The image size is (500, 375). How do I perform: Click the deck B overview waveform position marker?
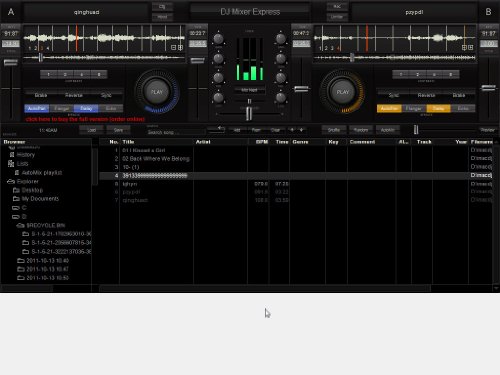tap(352, 58)
